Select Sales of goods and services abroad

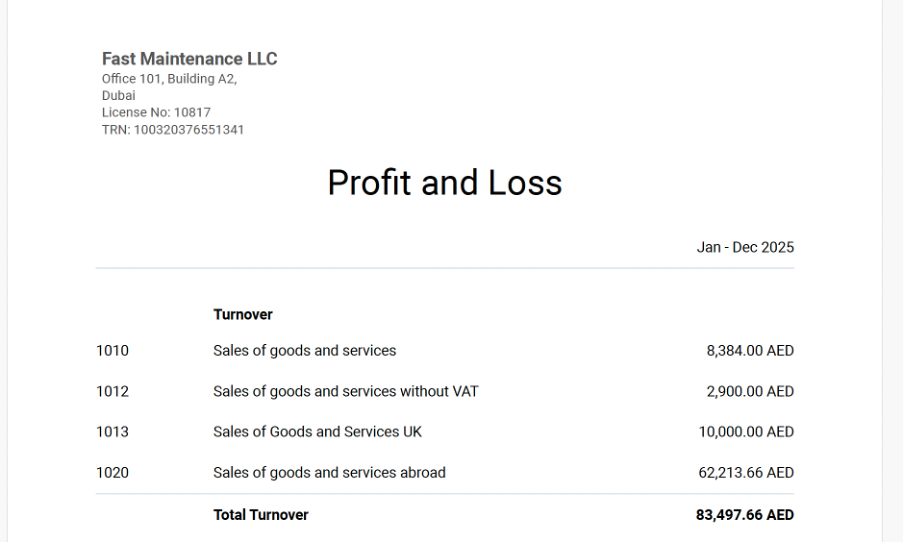329,473
